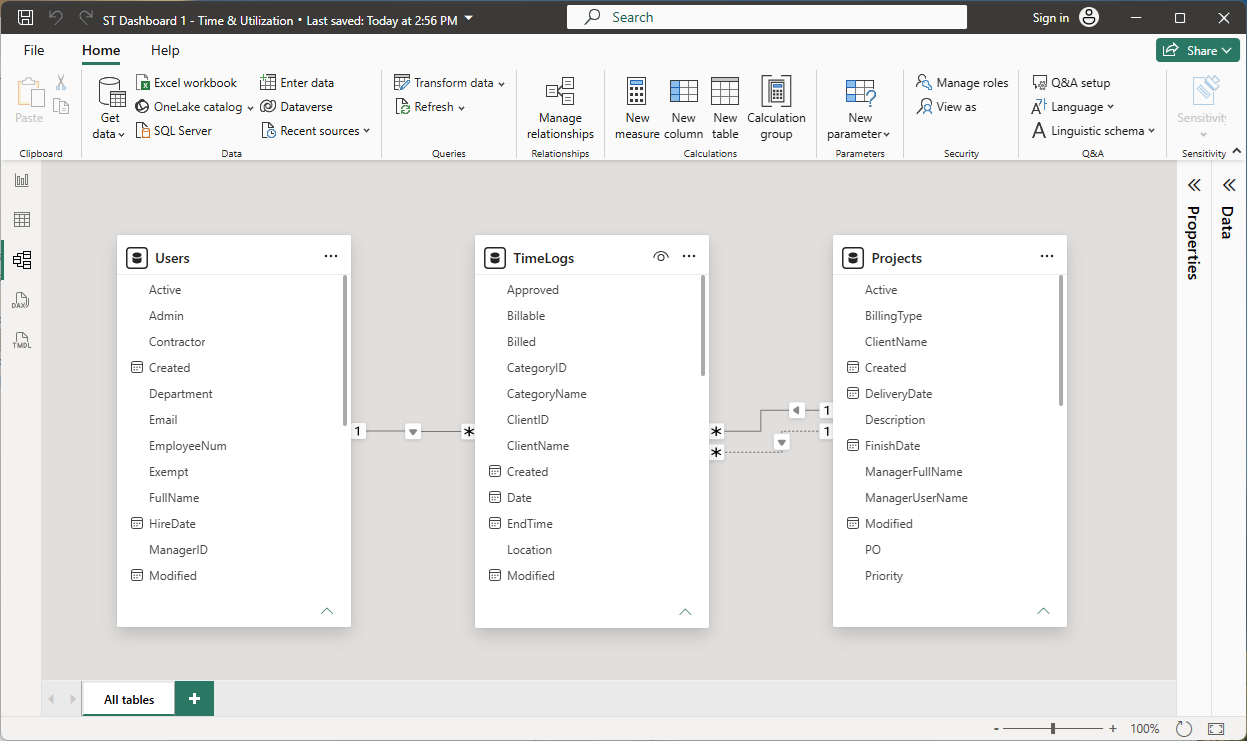Expand the Data pane
The width and height of the screenshot is (1247, 741).
tap(1228, 185)
